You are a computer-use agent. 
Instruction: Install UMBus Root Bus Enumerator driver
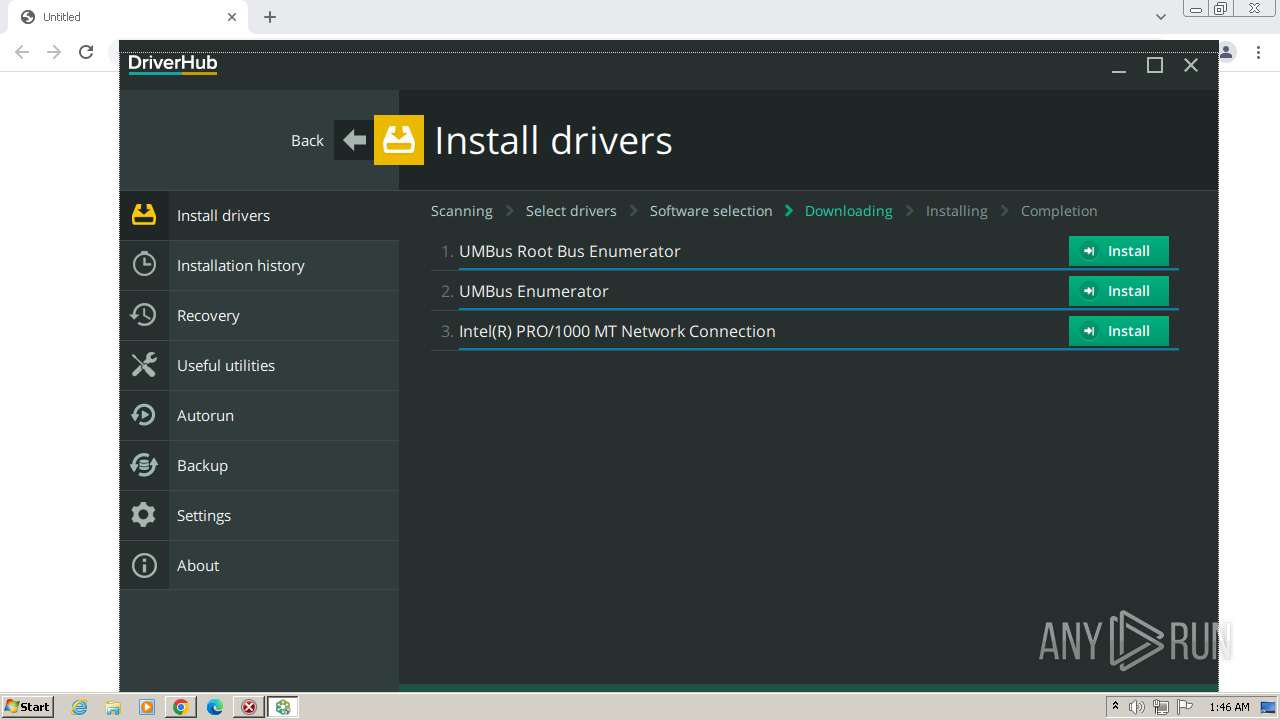tap(1118, 251)
